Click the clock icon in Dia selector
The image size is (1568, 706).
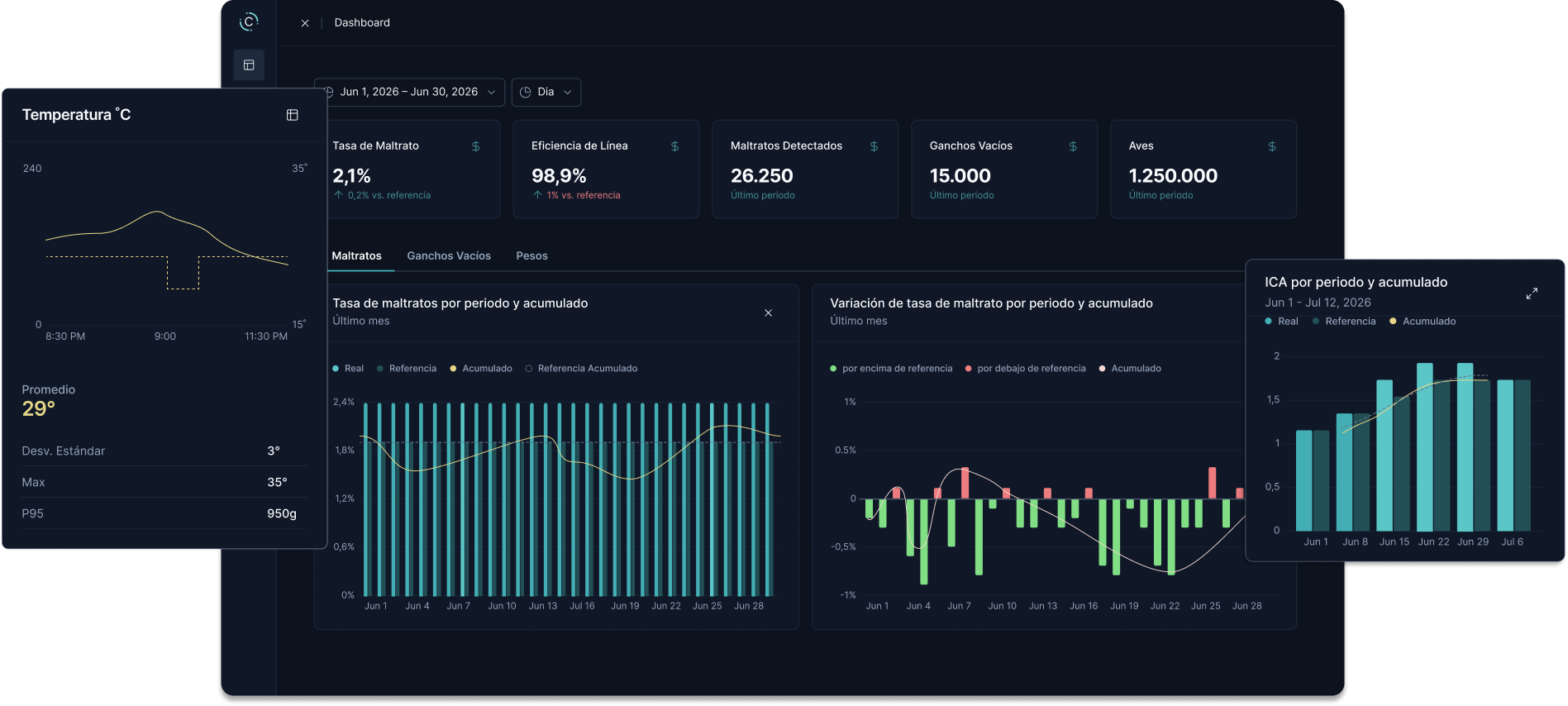click(x=525, y=93)
